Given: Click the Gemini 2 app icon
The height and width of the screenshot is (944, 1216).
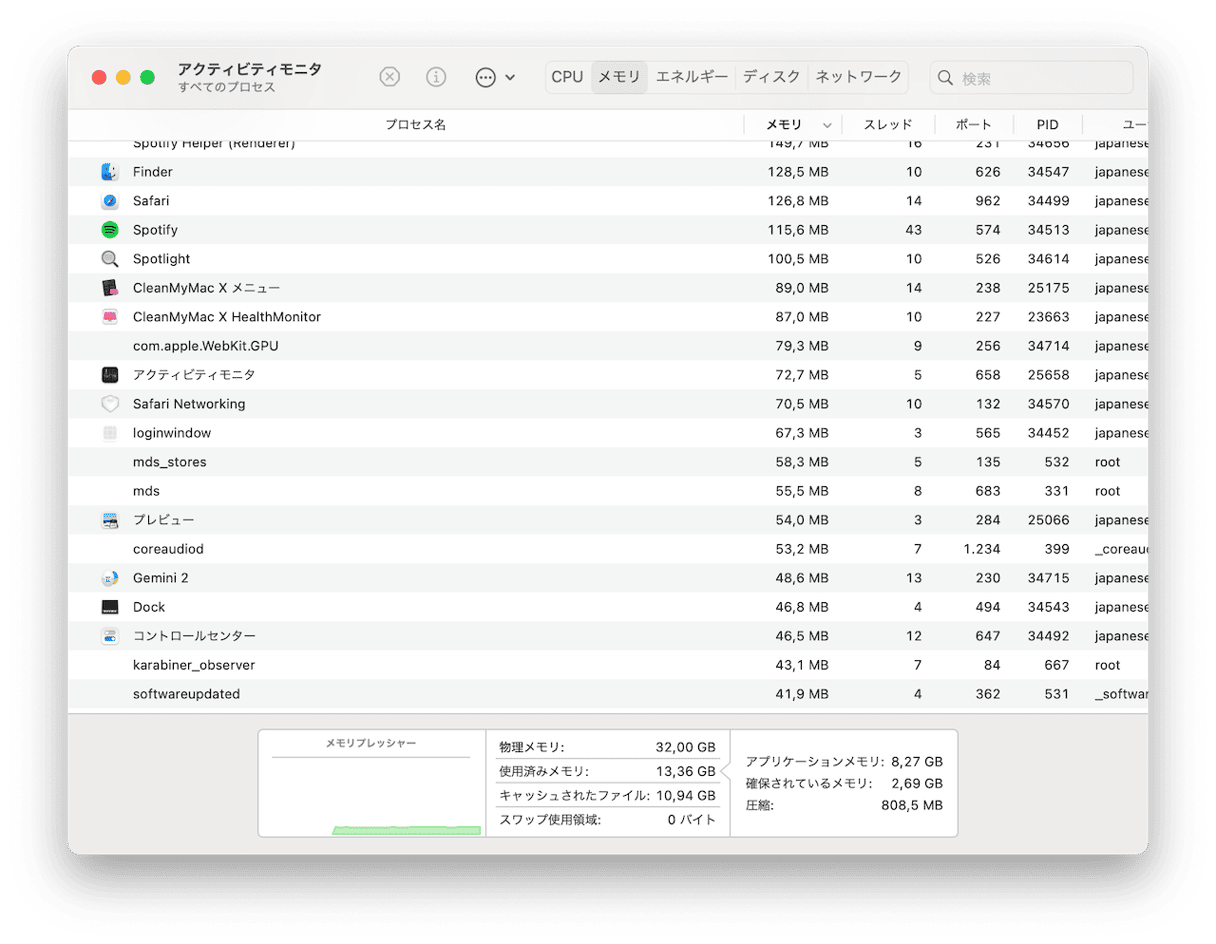Looking at the screenshot, I should pos(110,578).
